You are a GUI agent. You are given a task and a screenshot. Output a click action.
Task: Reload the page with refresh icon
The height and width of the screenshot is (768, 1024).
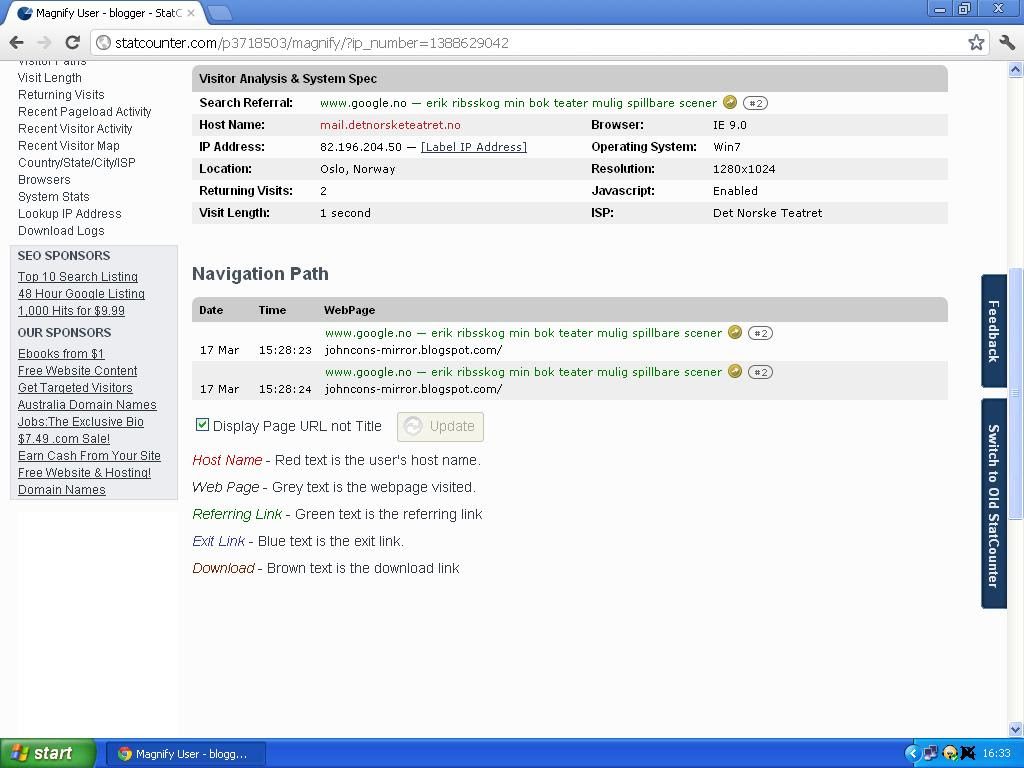(72, 43)
